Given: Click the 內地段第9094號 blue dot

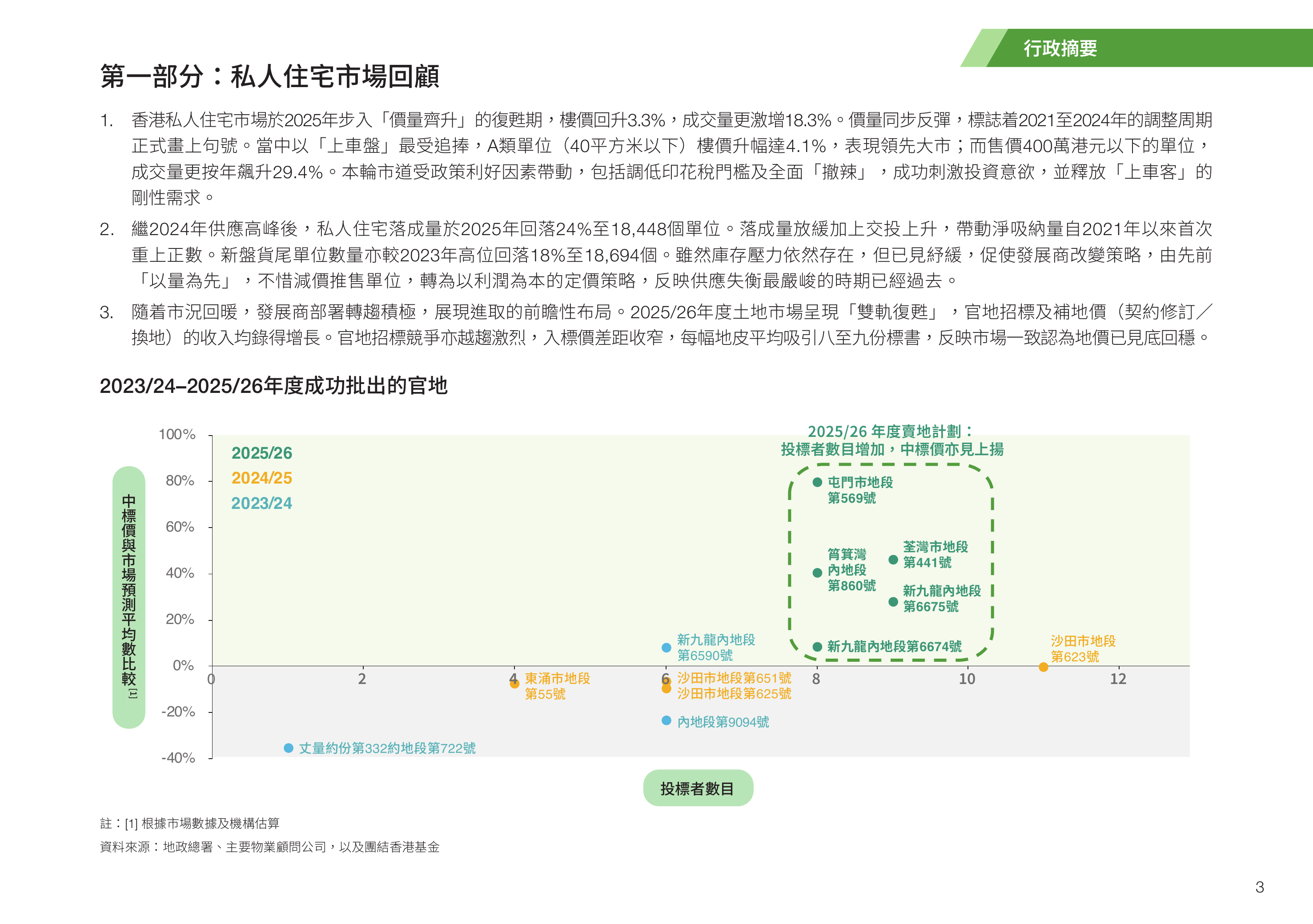Looking at the screenshot, I should [666, 720].
